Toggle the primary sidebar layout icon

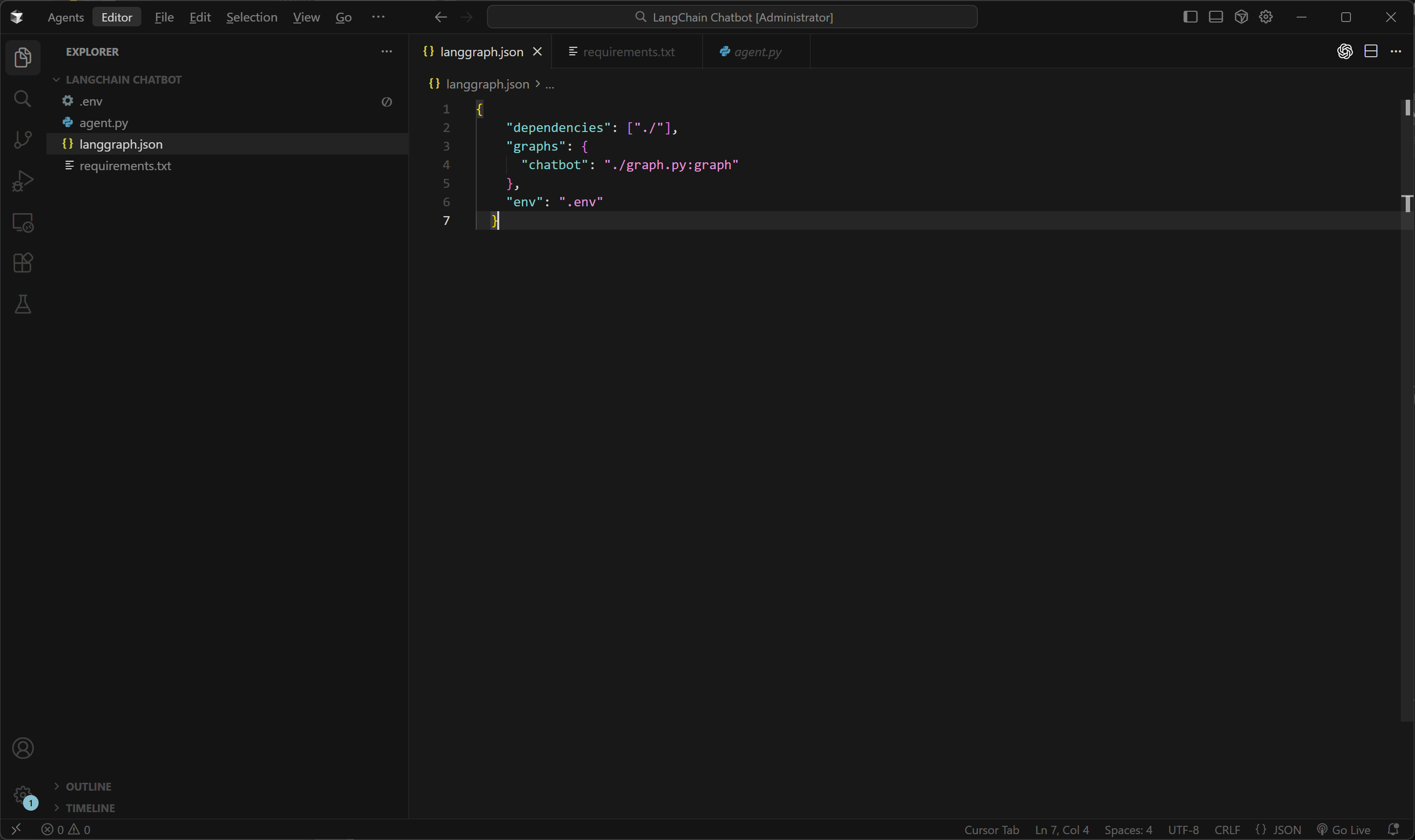1190,17
